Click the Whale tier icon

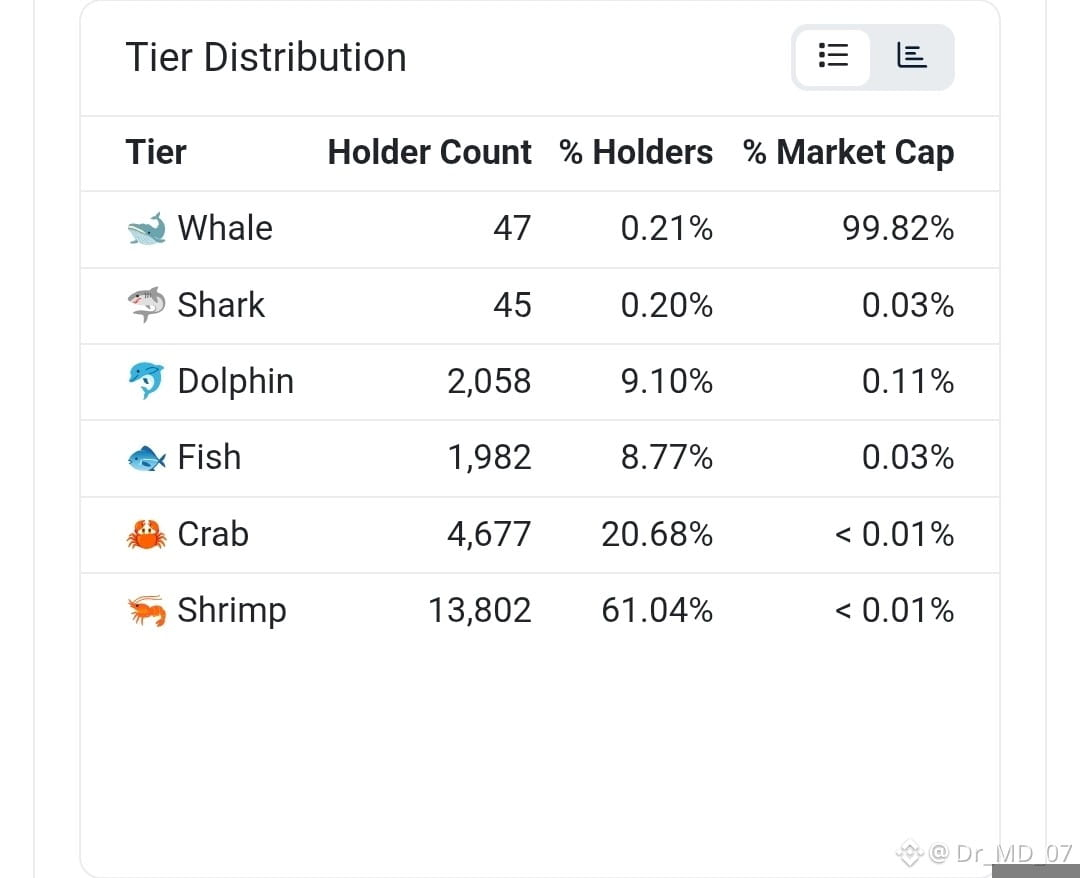tap(147, 229)
